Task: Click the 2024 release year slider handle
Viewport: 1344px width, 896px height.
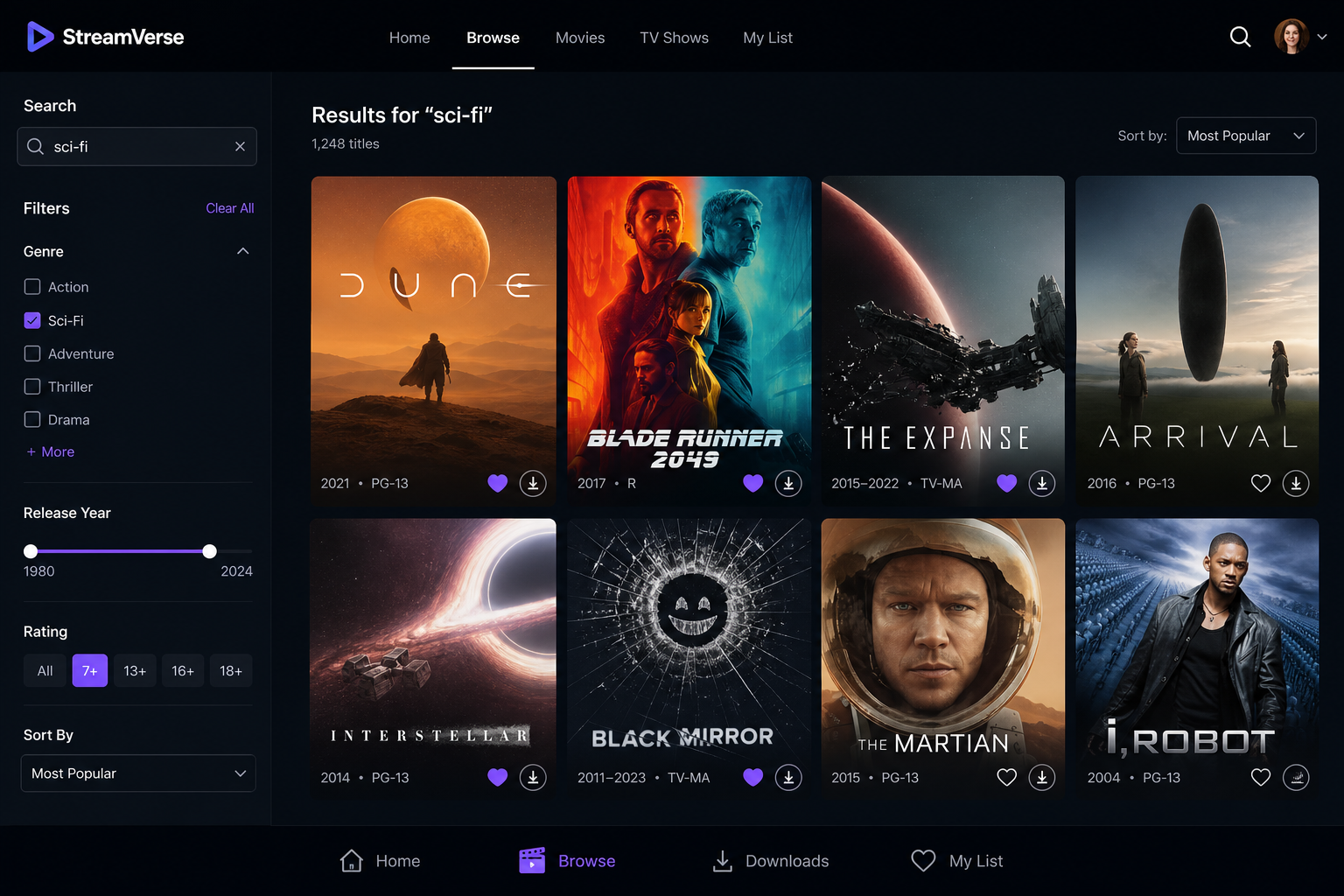Action: coord(209,551)
